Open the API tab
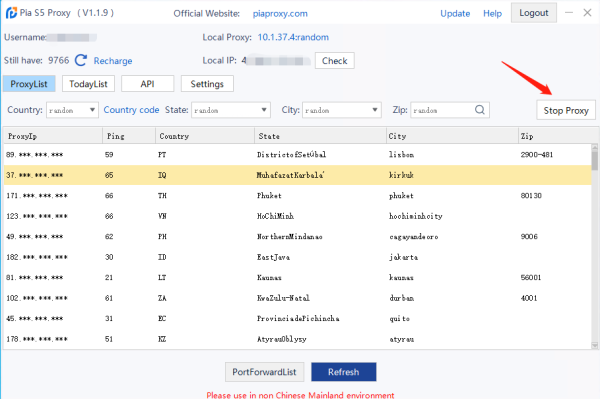 click(x=147, y=84)
